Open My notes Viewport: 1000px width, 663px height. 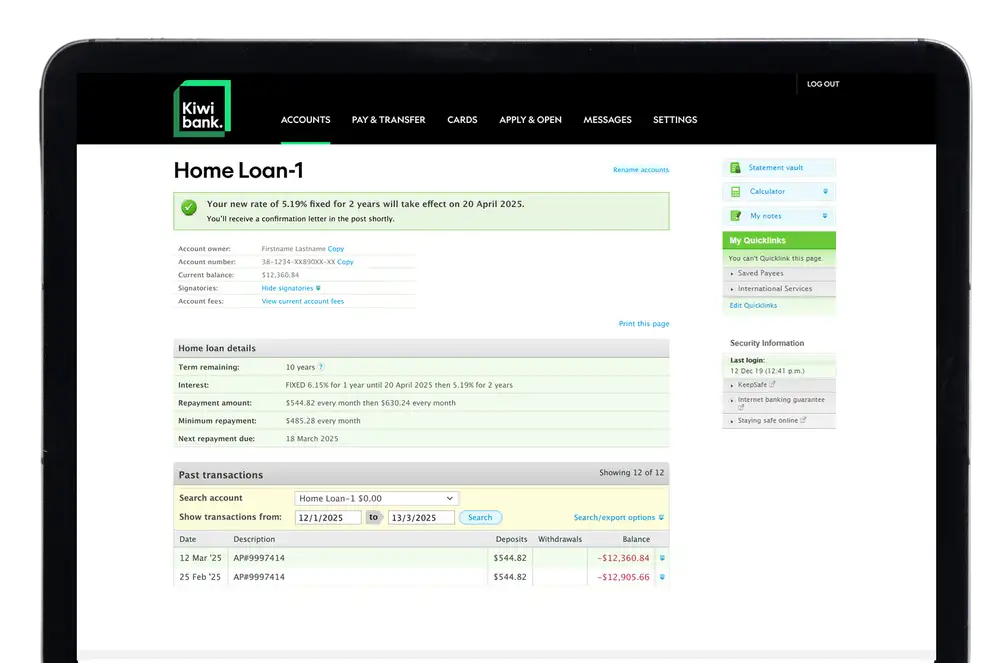point(778,216)
